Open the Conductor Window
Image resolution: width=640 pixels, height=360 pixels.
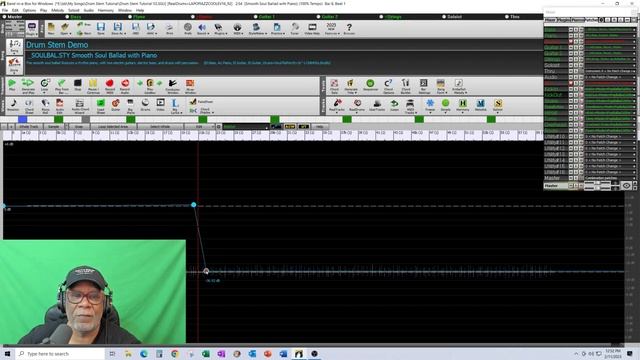click(x=173, y=86)
